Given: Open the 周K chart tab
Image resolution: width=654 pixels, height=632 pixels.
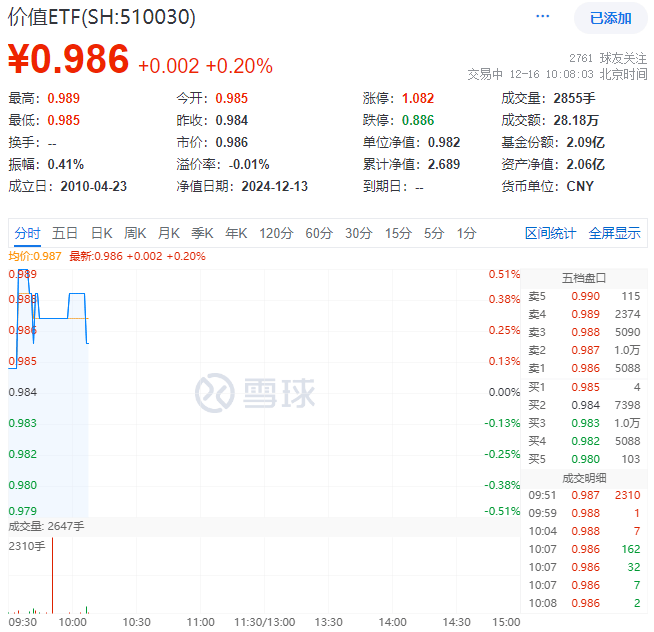Looking at the screenshot, I should (x=135, y=233).
